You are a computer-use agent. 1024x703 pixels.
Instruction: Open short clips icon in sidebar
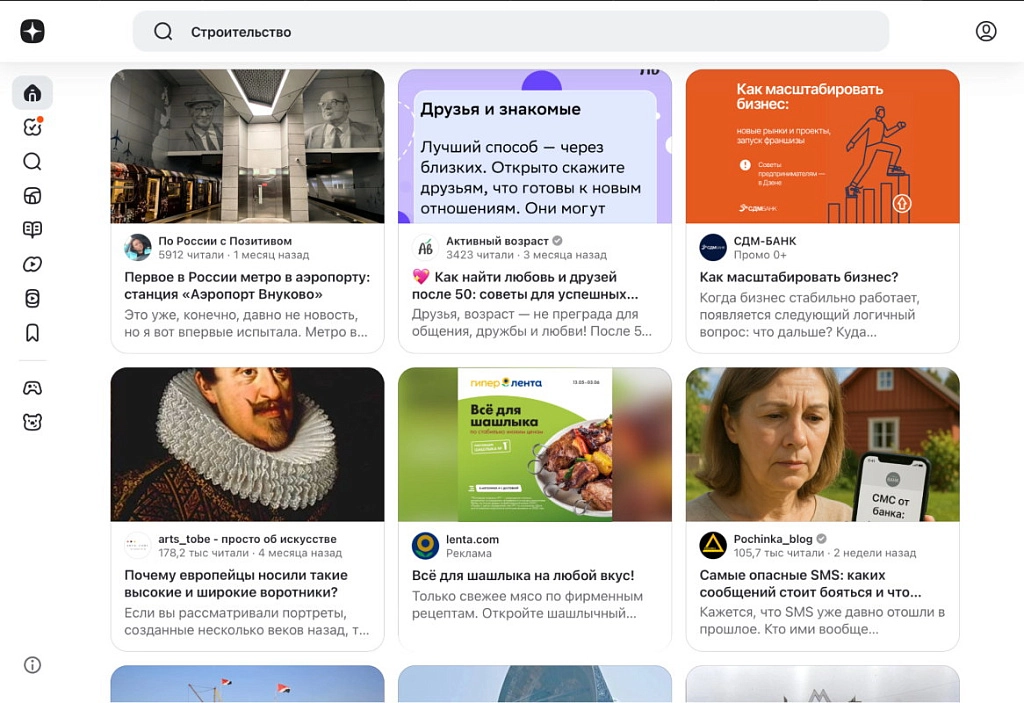click(32, 298)
